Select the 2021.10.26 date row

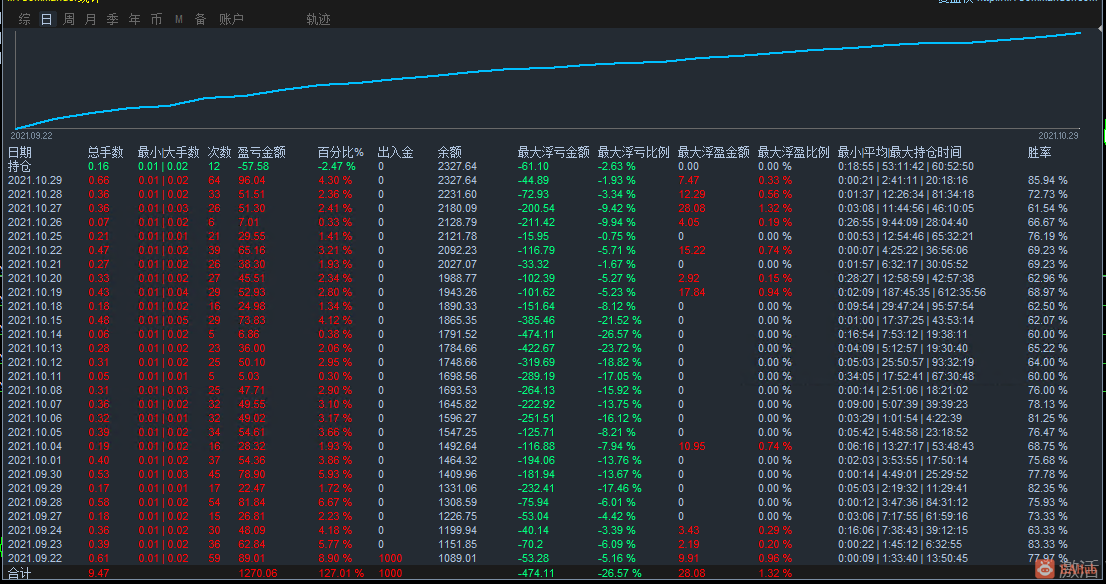(35, 222)
